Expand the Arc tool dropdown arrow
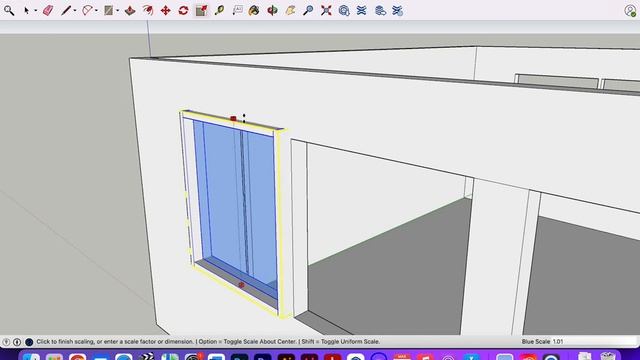The height and width of the screenshot is (360, 640). point(96,11)
